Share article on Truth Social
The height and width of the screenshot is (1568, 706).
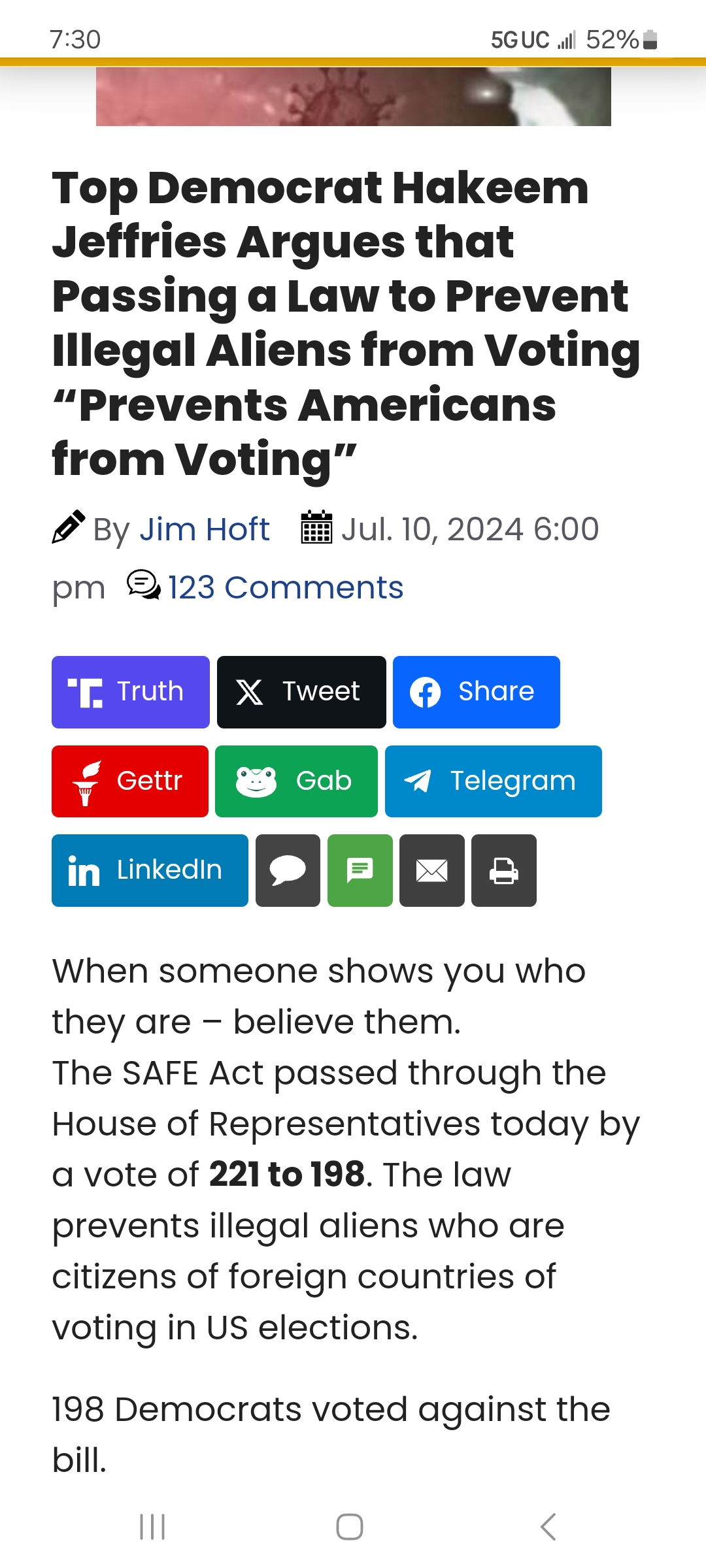click(x=131, y=692)
